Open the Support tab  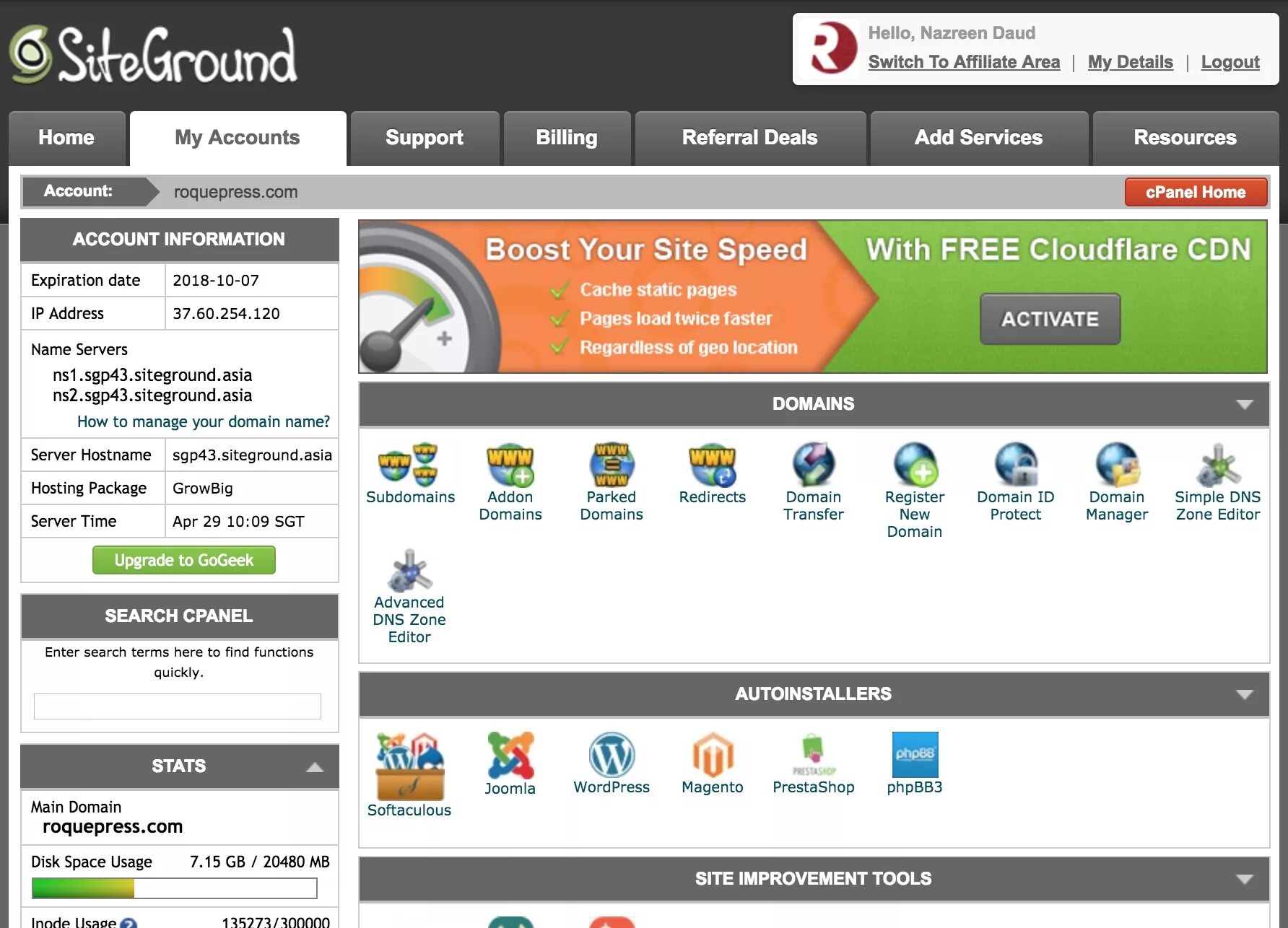point(425,138)
